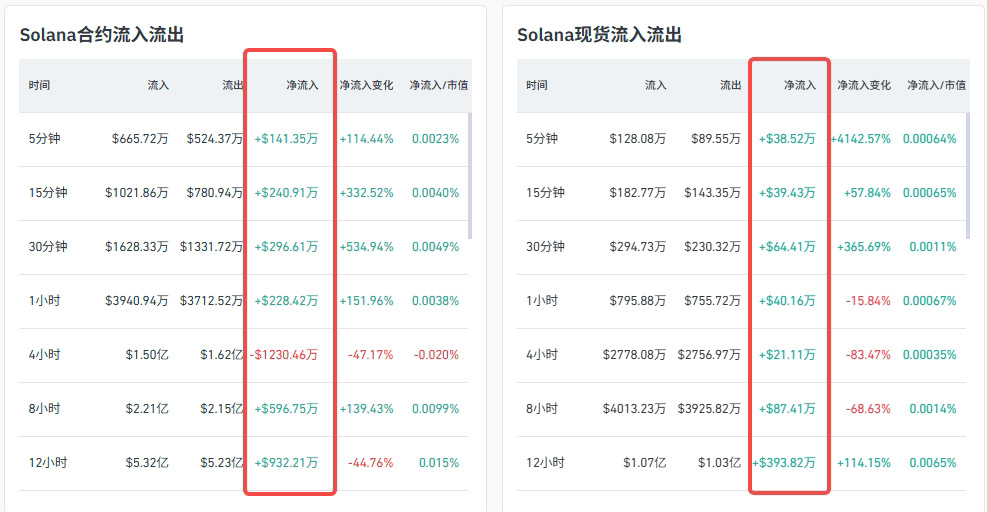Click the $3925.82万 outflow cell
Image resolution: width=987 pixels, height=512 pixels.
pos(709,409)
